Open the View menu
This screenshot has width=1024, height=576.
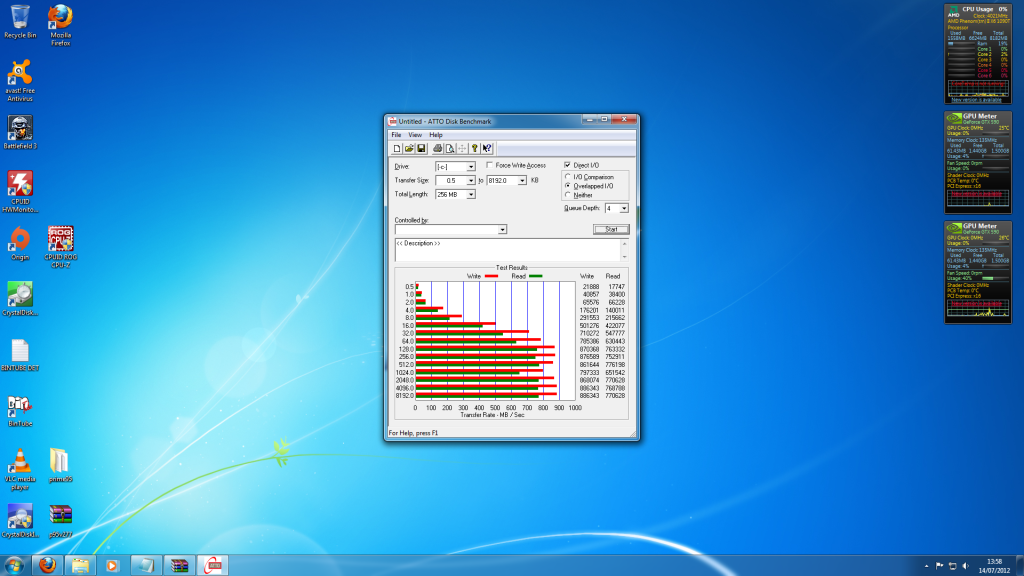(414, 135)
